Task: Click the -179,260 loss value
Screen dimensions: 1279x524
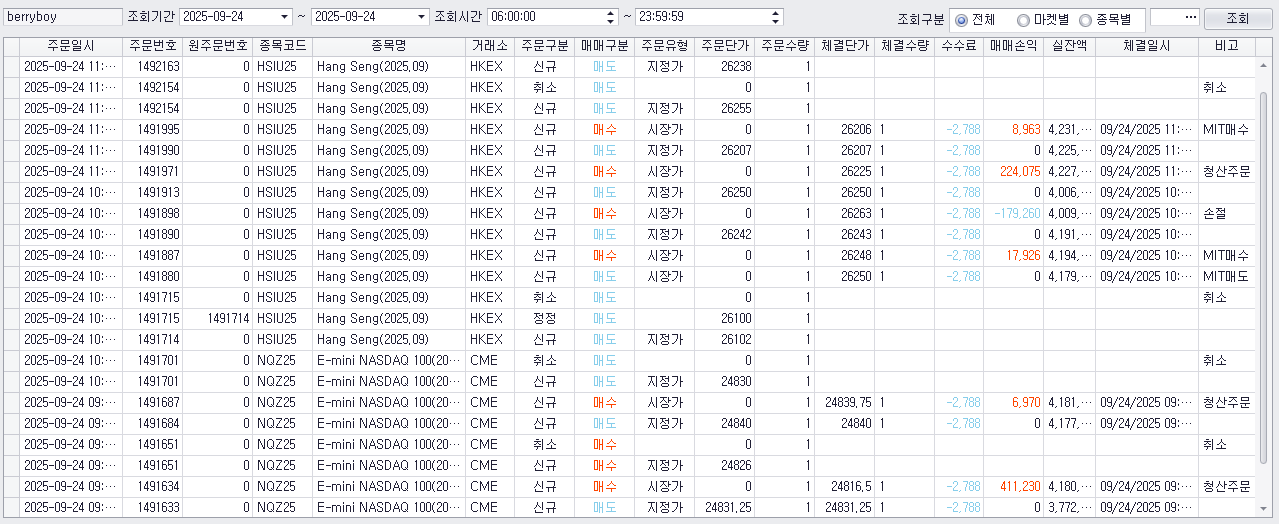Action: pos(1014,213)
